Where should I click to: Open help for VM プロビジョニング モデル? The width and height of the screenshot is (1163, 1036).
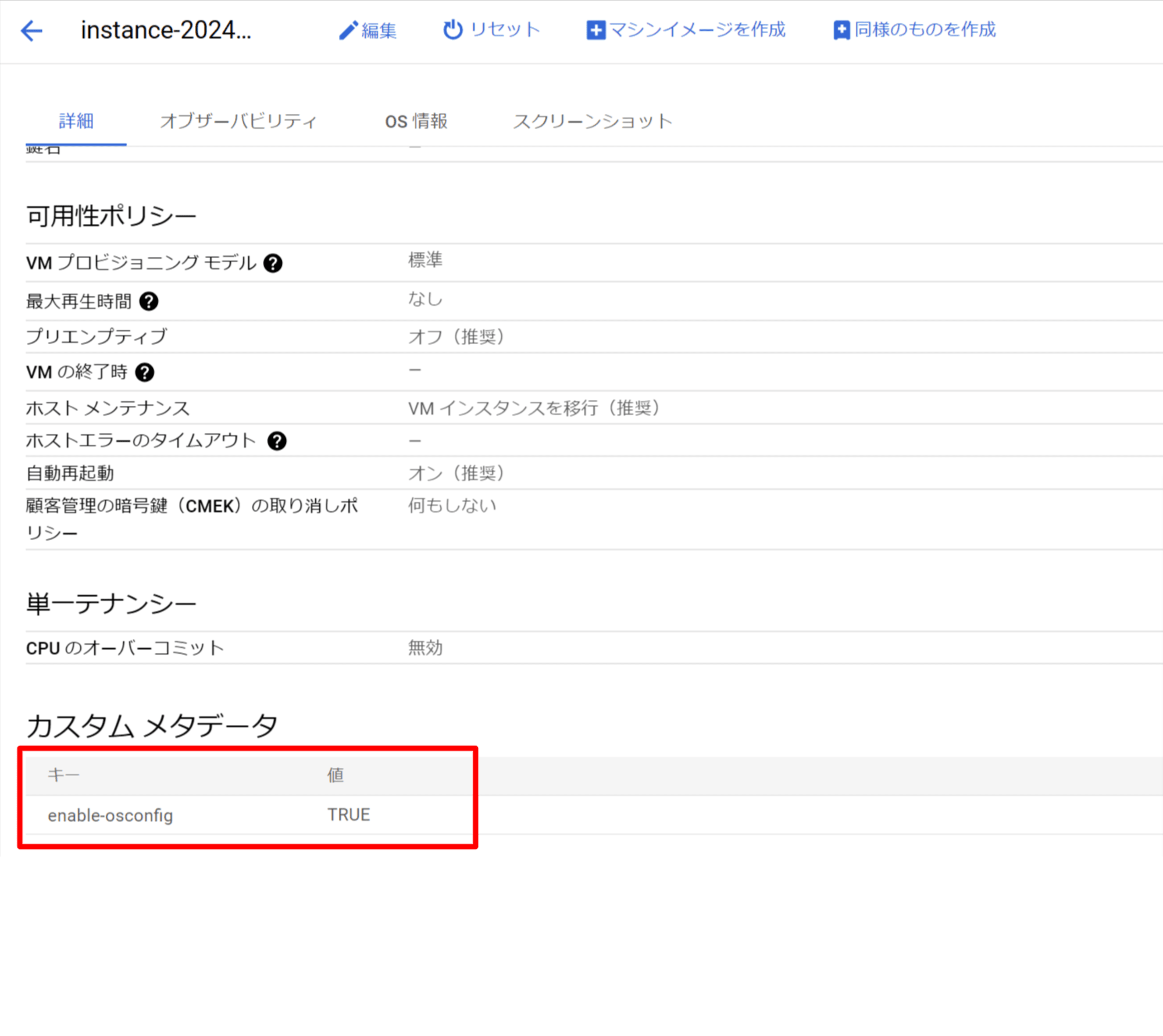[x=273, y=263]
